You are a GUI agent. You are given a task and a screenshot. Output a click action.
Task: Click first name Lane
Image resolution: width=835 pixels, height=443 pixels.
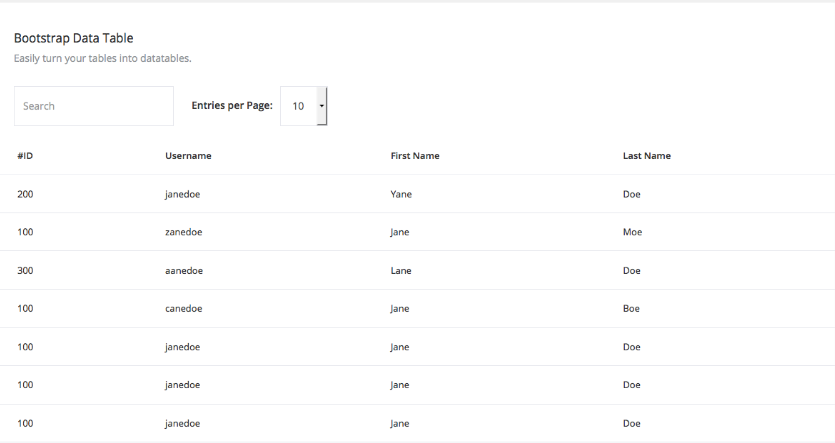click(401, 270)
